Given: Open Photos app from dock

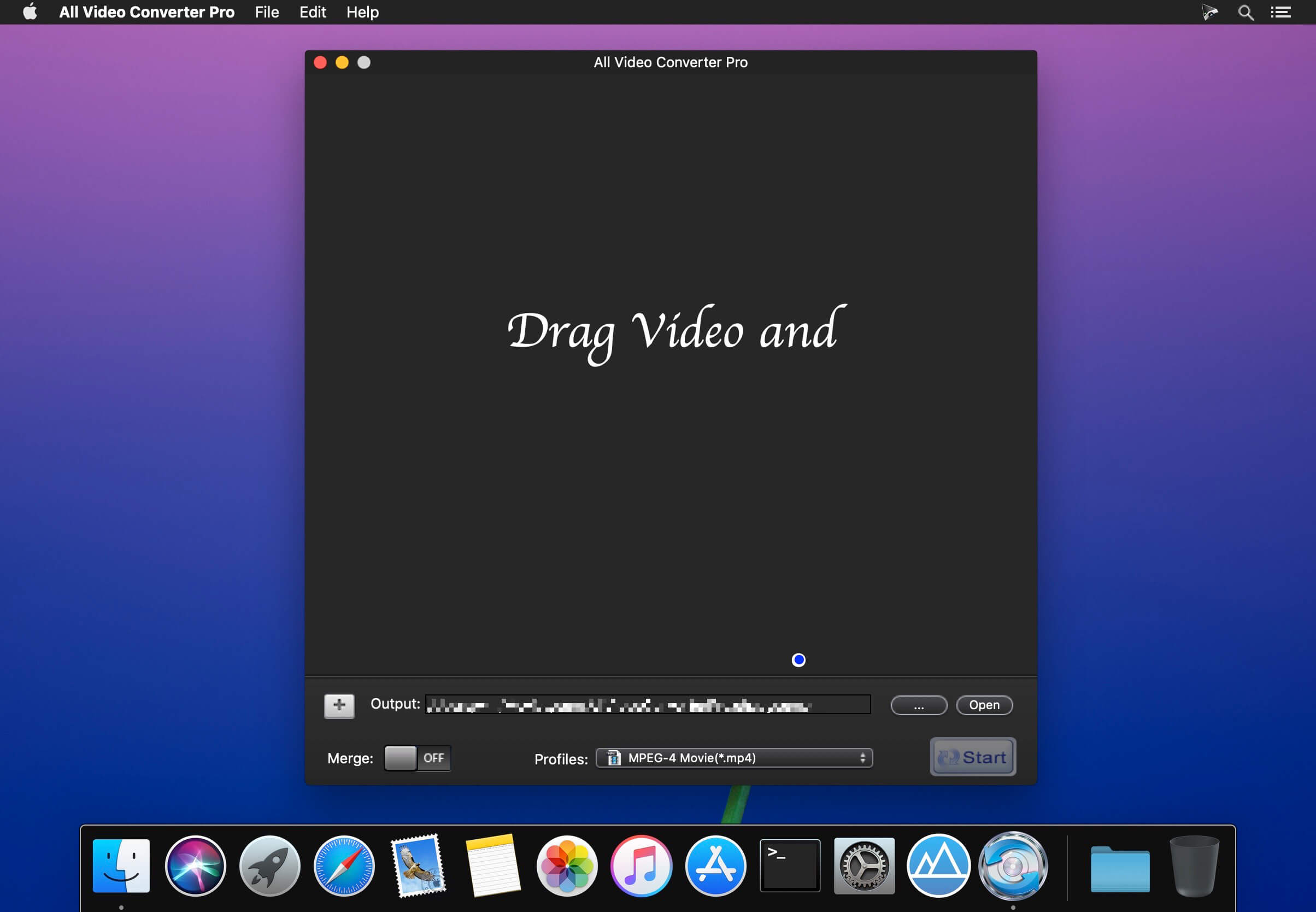Looking at the screenshot, I should click(567, 865).
